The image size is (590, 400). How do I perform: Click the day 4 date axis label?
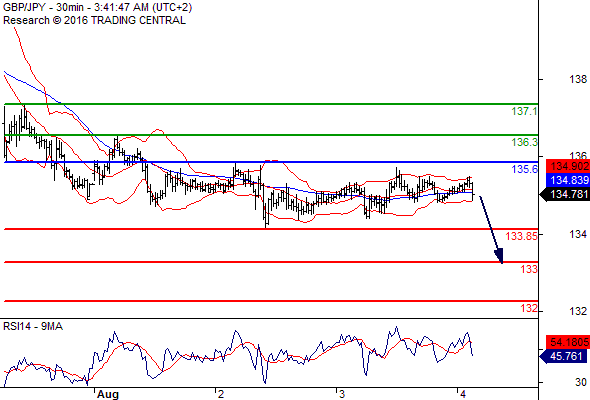(x=462, y=394)
